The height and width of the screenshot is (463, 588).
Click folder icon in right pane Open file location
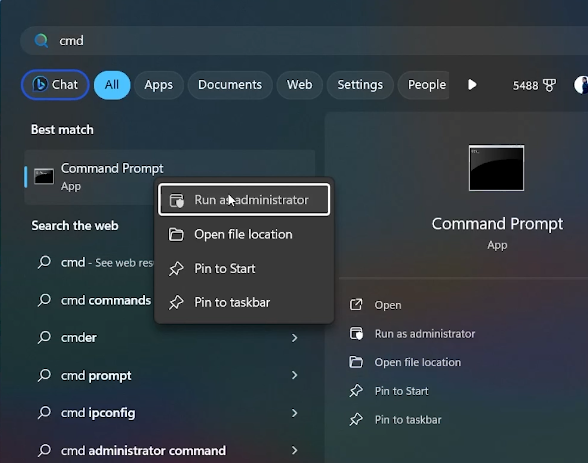pyautogui.click(x=356, y=362)
